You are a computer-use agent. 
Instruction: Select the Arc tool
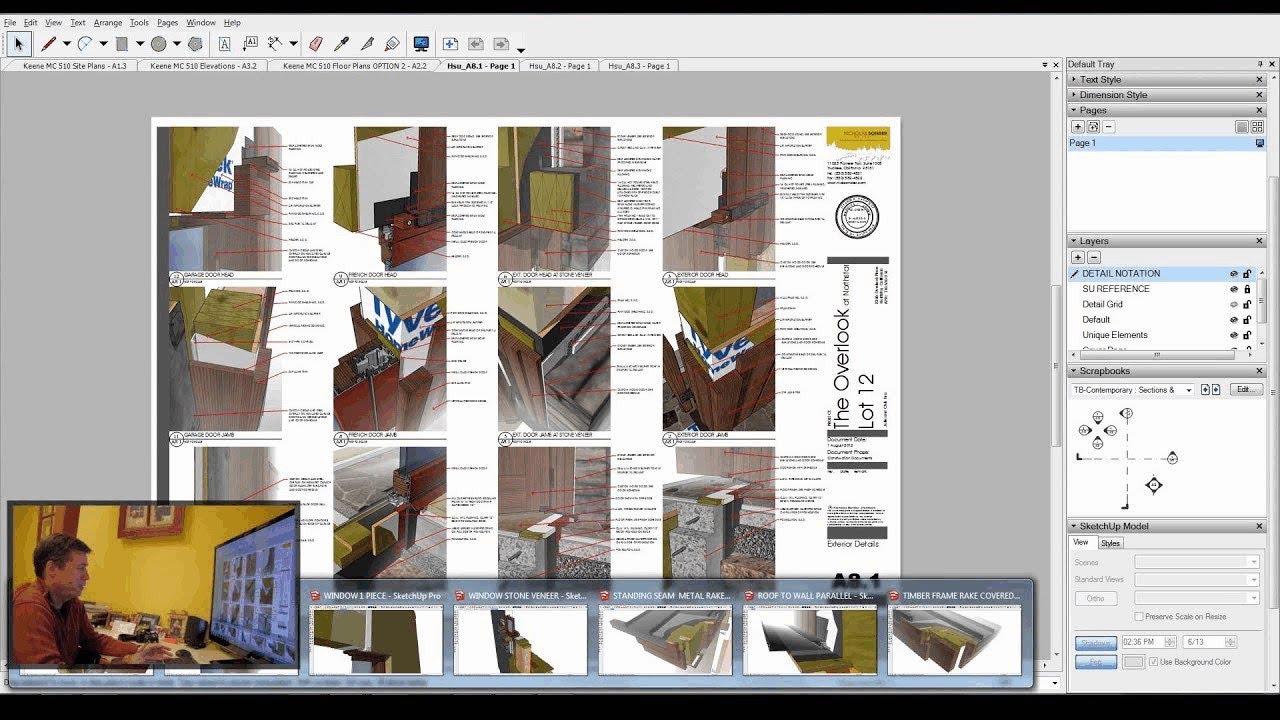85,44
